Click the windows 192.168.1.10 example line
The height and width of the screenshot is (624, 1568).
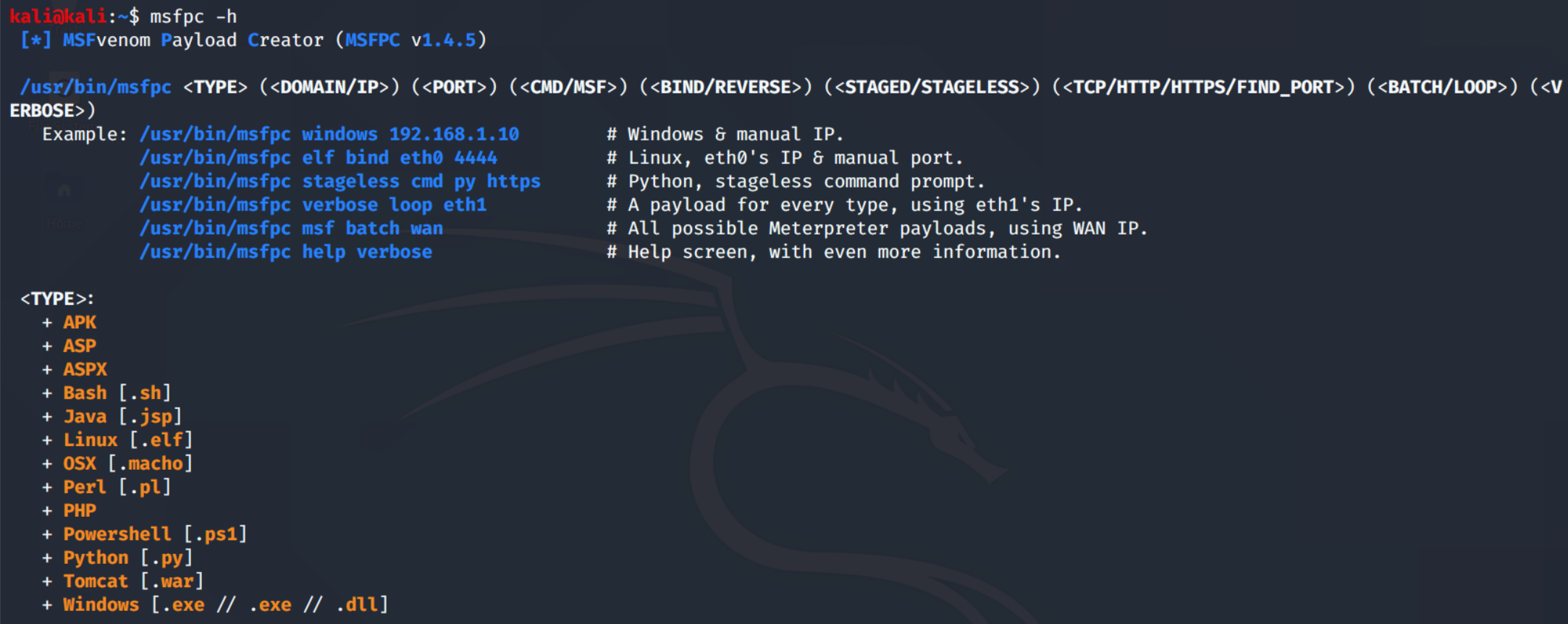[329, 134]
